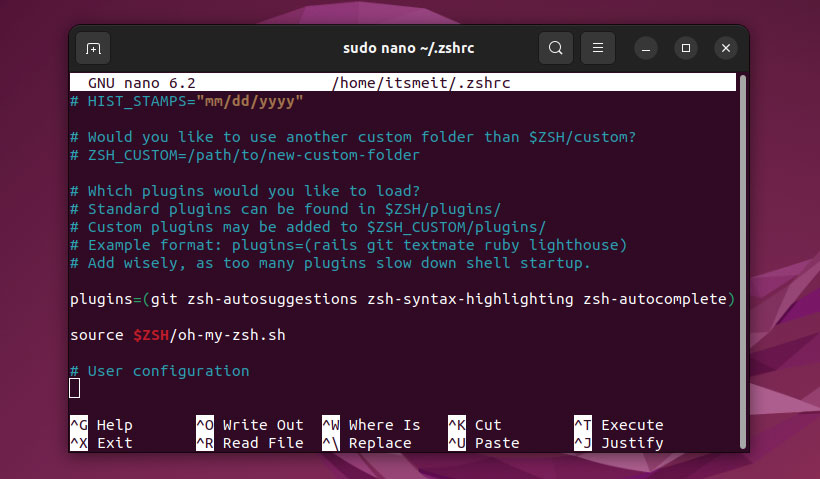Click the terminal search magnifier icon
820x479 pixels.
point(556,48)
